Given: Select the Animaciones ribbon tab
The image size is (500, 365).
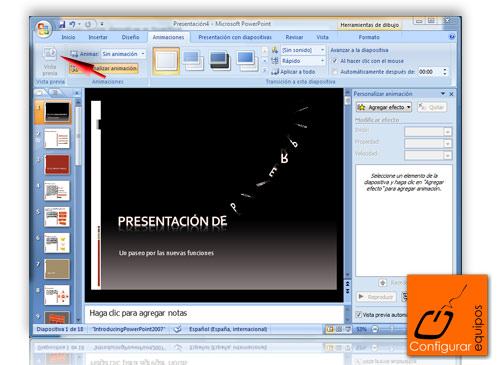Looking at the screenshot, I should click(168, 37).
